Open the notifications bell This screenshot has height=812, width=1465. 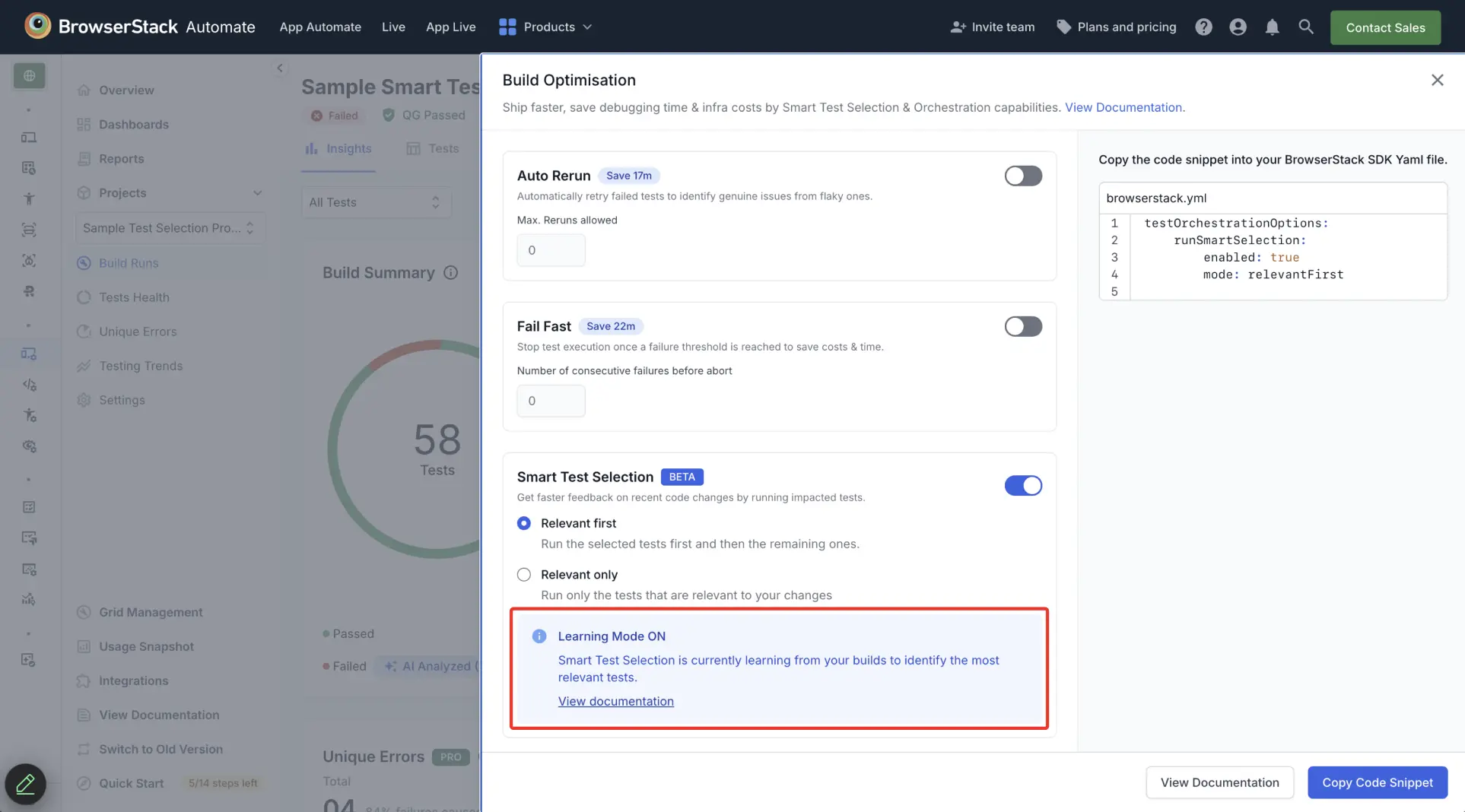click(x=1272, y=27)
